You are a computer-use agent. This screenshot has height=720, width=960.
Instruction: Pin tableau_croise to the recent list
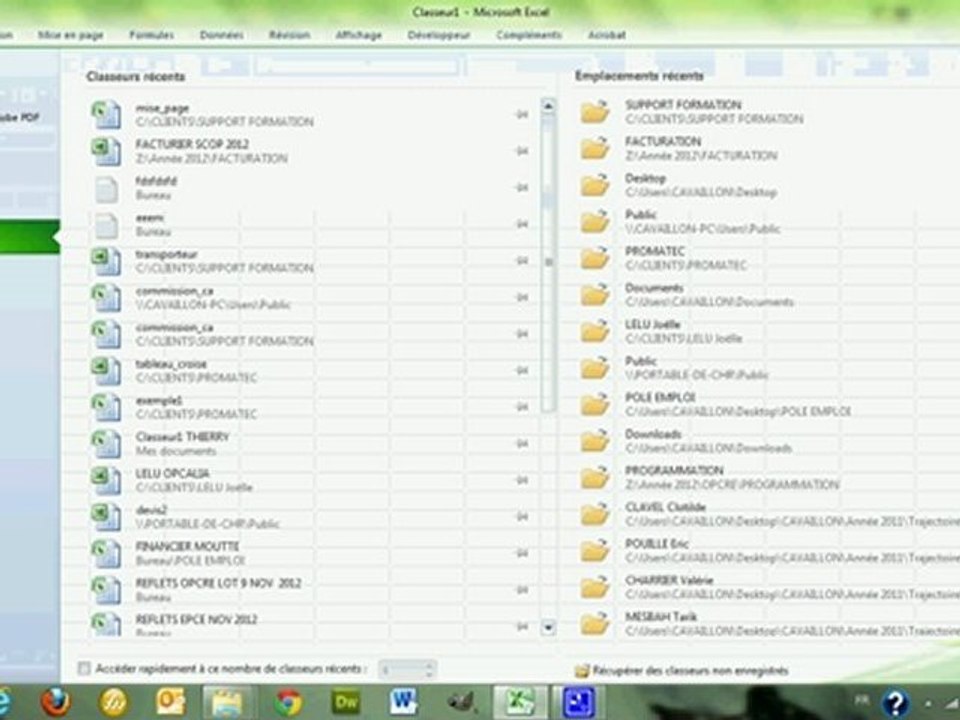point(522,370)
